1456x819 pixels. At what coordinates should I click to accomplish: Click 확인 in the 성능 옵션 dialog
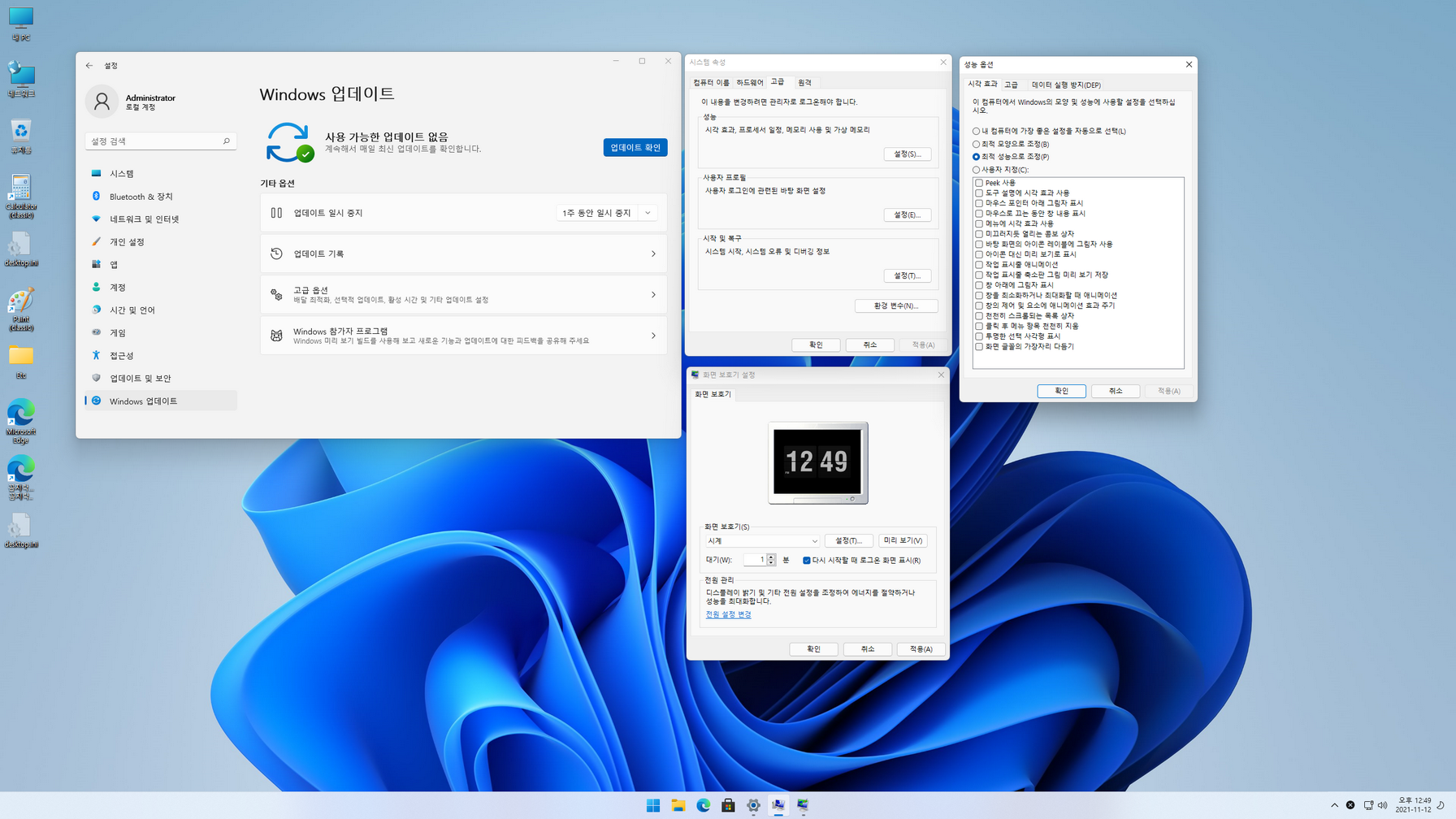point(1061,392)
